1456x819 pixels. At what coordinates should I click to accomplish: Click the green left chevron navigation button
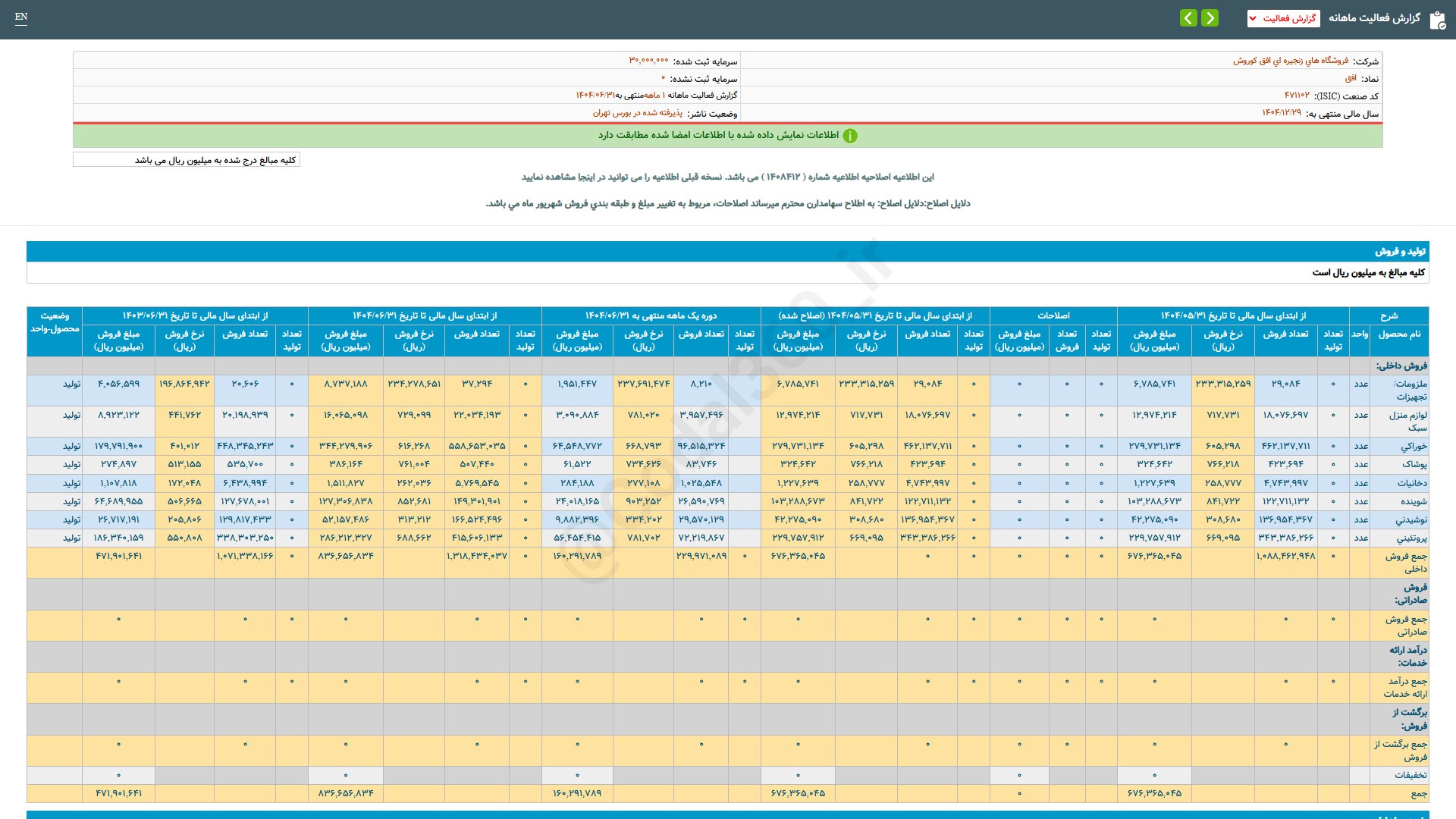pyautogui.click(x=1188, y=17)
